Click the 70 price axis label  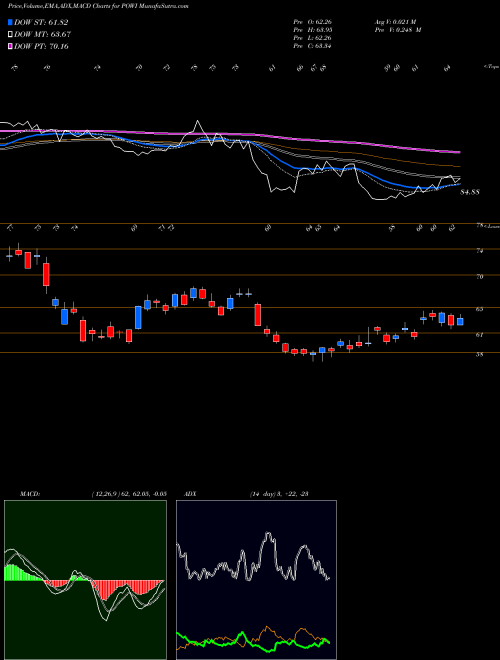[x=480, y=277]
